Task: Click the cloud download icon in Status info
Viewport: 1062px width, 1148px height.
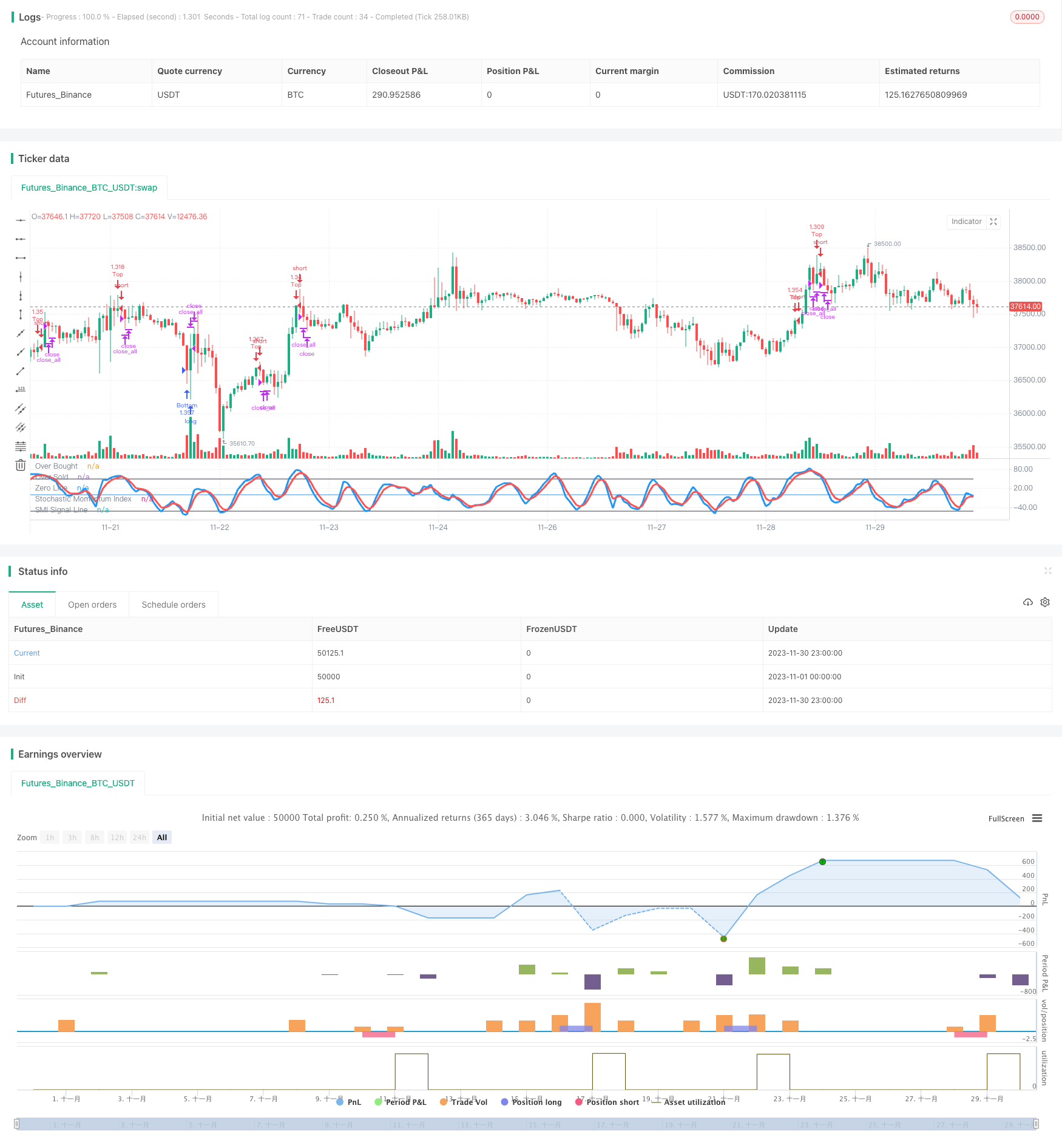Action: tap(1028, 602)
